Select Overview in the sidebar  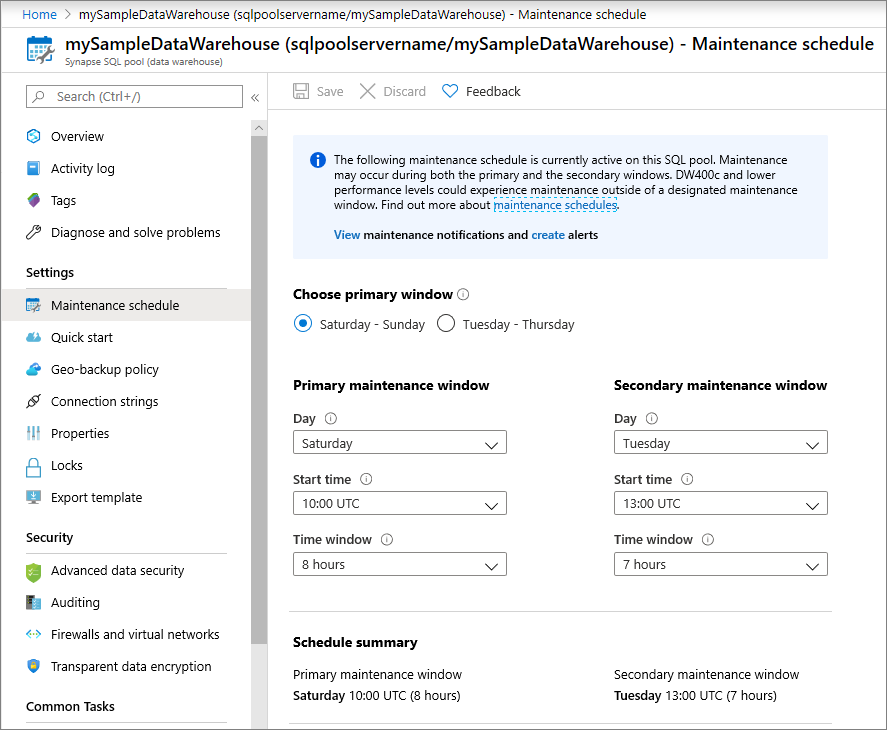click(x=76, y=136)
